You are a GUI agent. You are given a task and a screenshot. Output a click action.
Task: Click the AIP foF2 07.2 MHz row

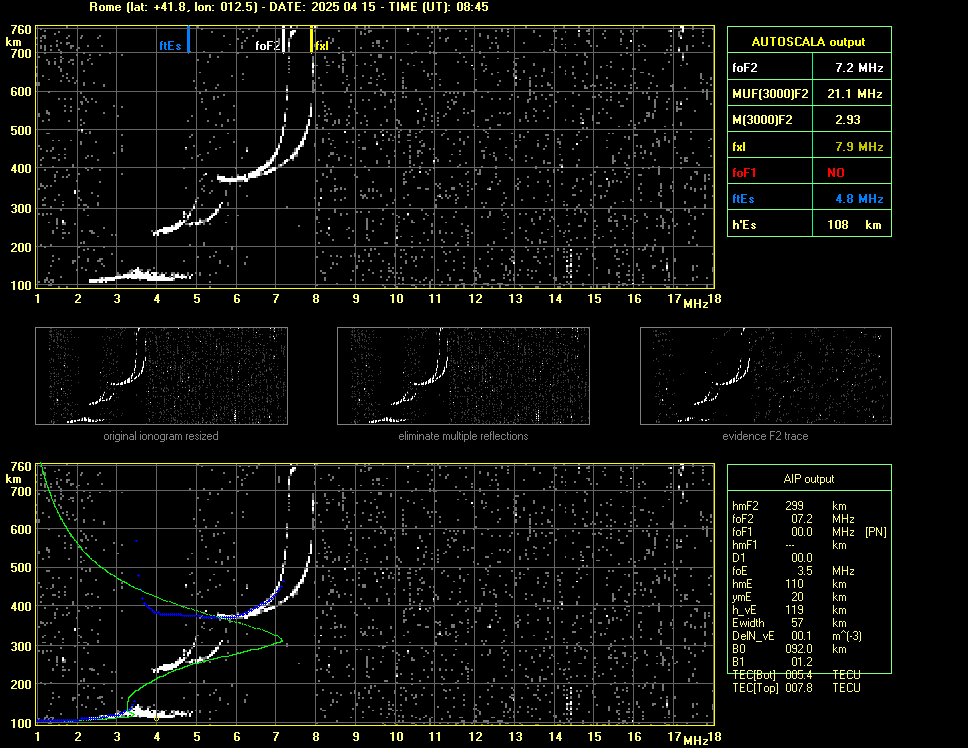pos(793,518)
